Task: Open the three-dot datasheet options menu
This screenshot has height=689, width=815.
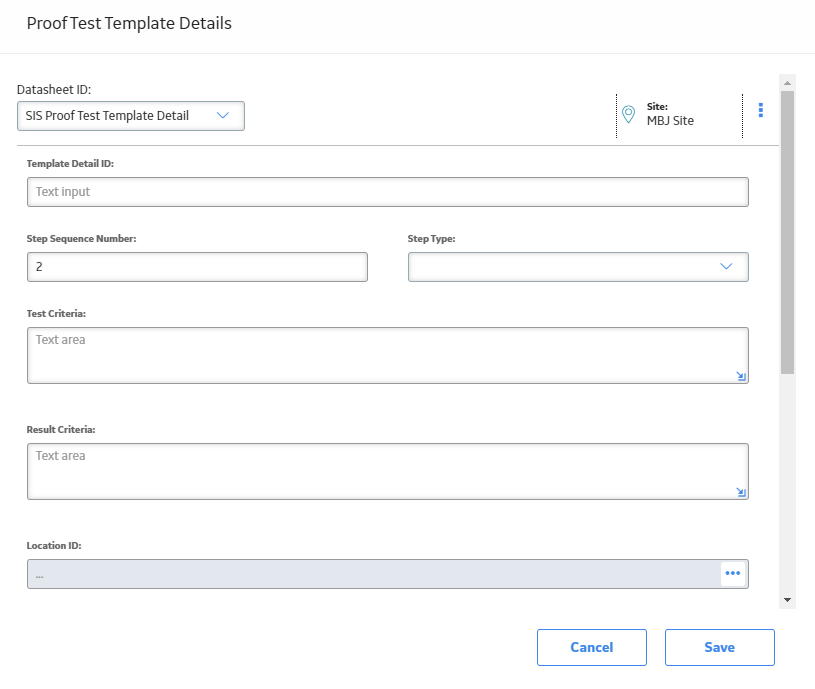Action: click(760, 110)
